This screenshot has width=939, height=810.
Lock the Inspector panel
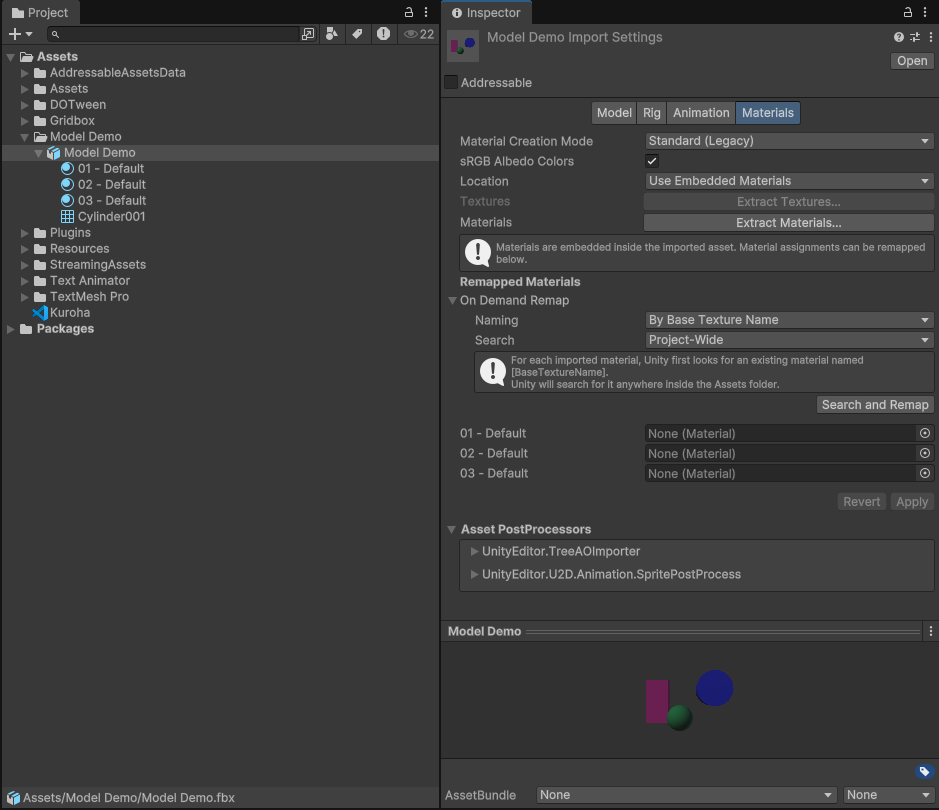(x=908, y=13)
